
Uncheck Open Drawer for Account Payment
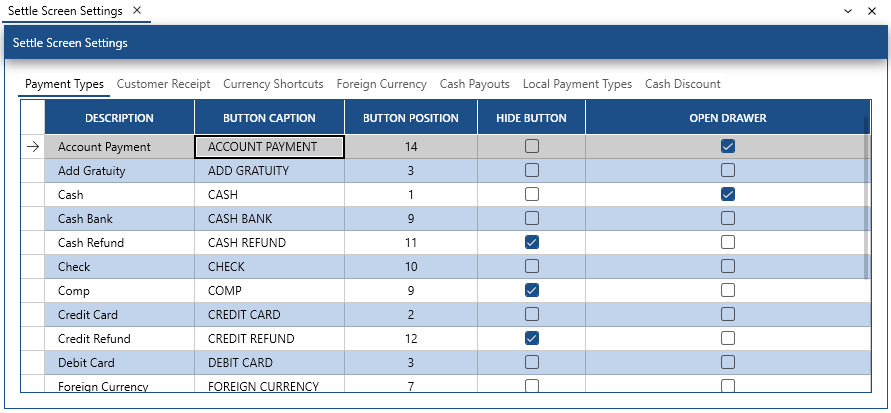pyautogui.click(x=728, y=146)
